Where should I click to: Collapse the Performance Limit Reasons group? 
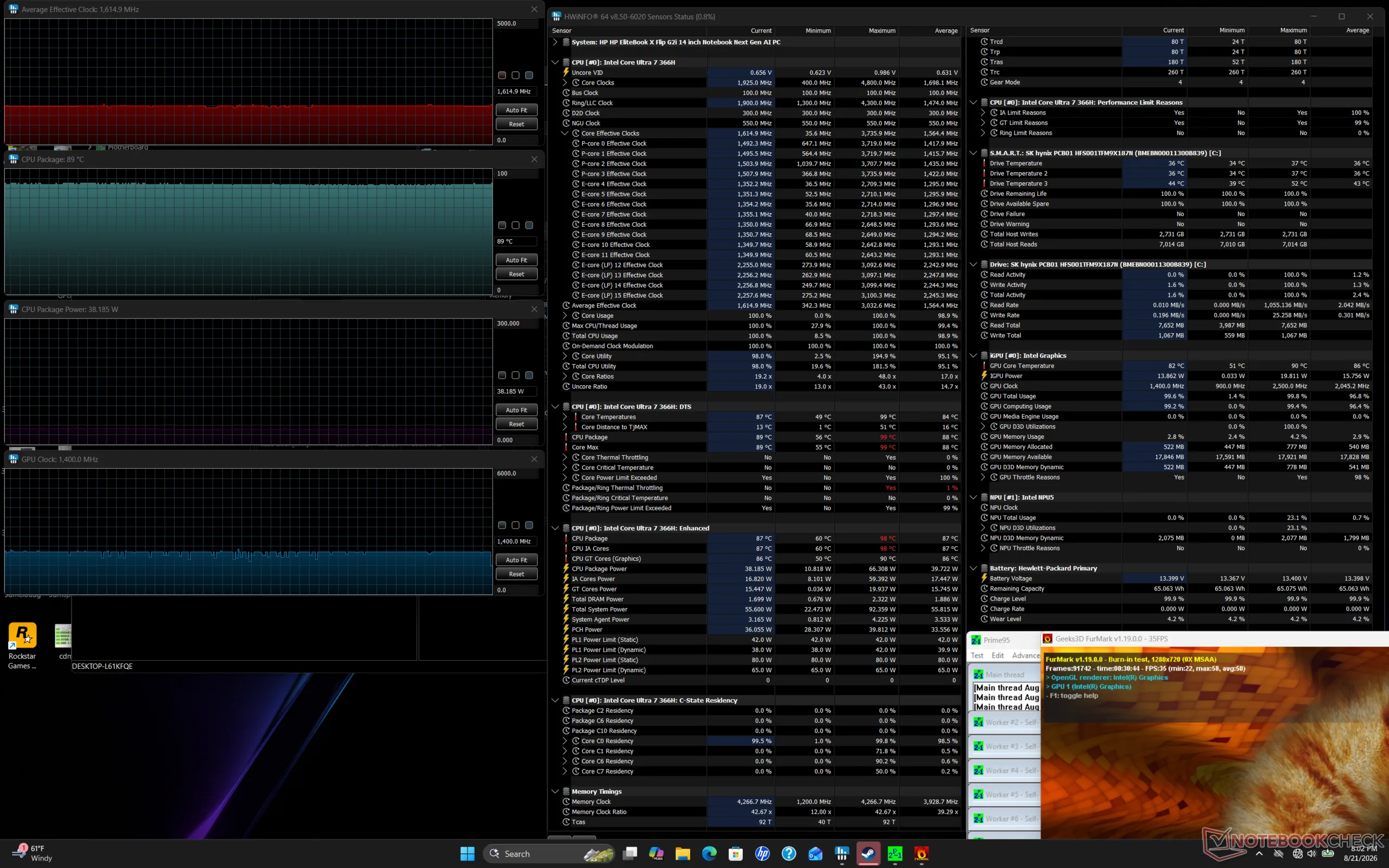[973, 103]
